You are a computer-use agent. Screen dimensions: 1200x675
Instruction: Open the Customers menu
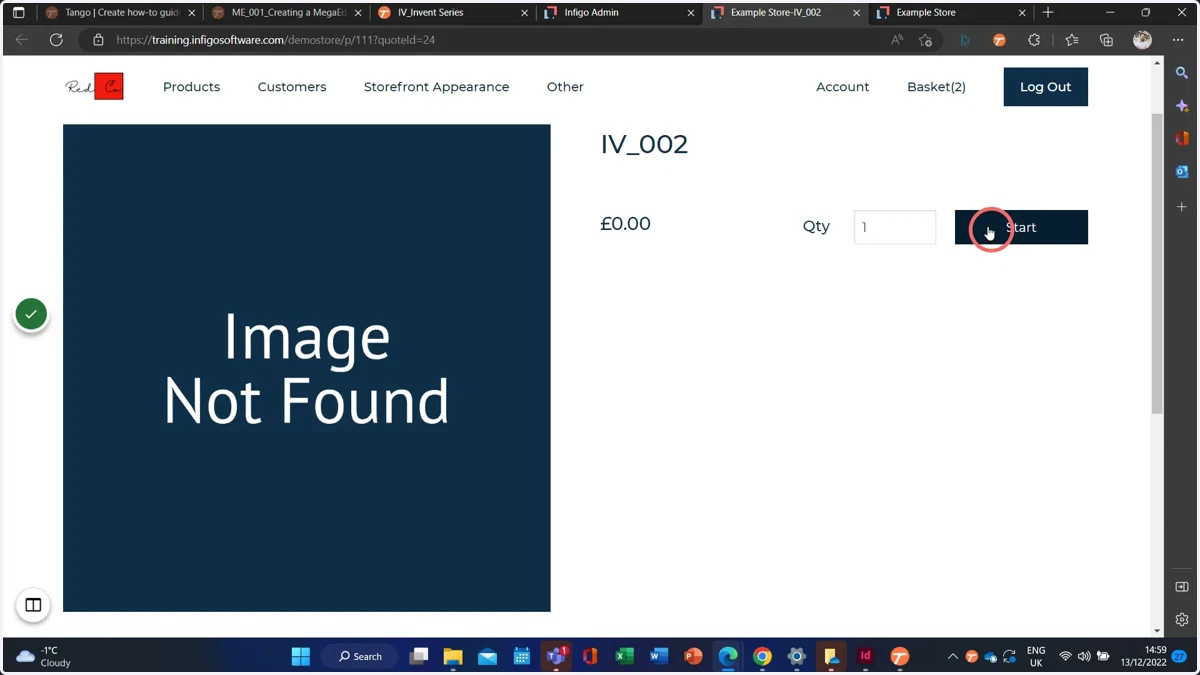coord(292,87)
